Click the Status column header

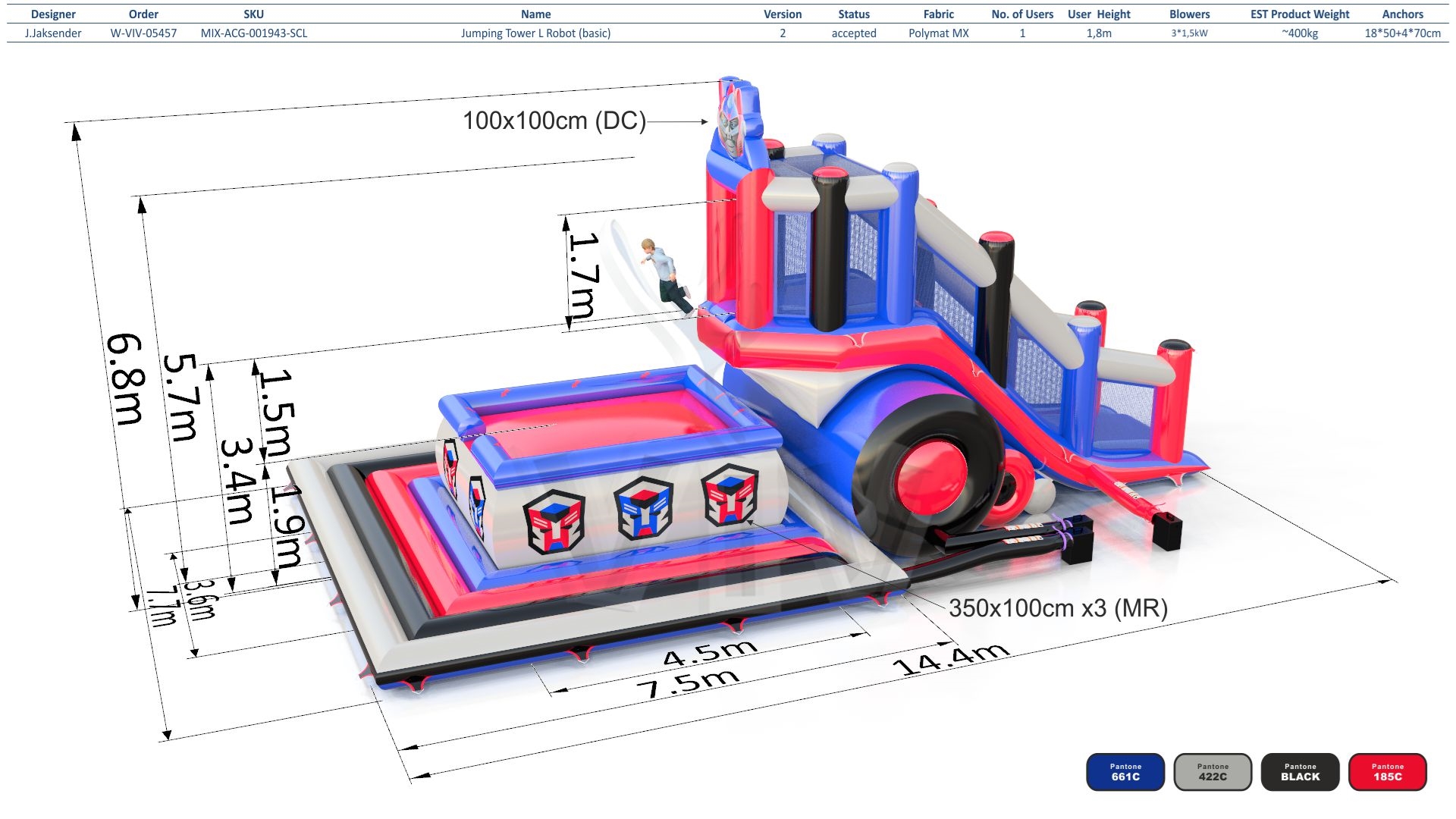854,14
